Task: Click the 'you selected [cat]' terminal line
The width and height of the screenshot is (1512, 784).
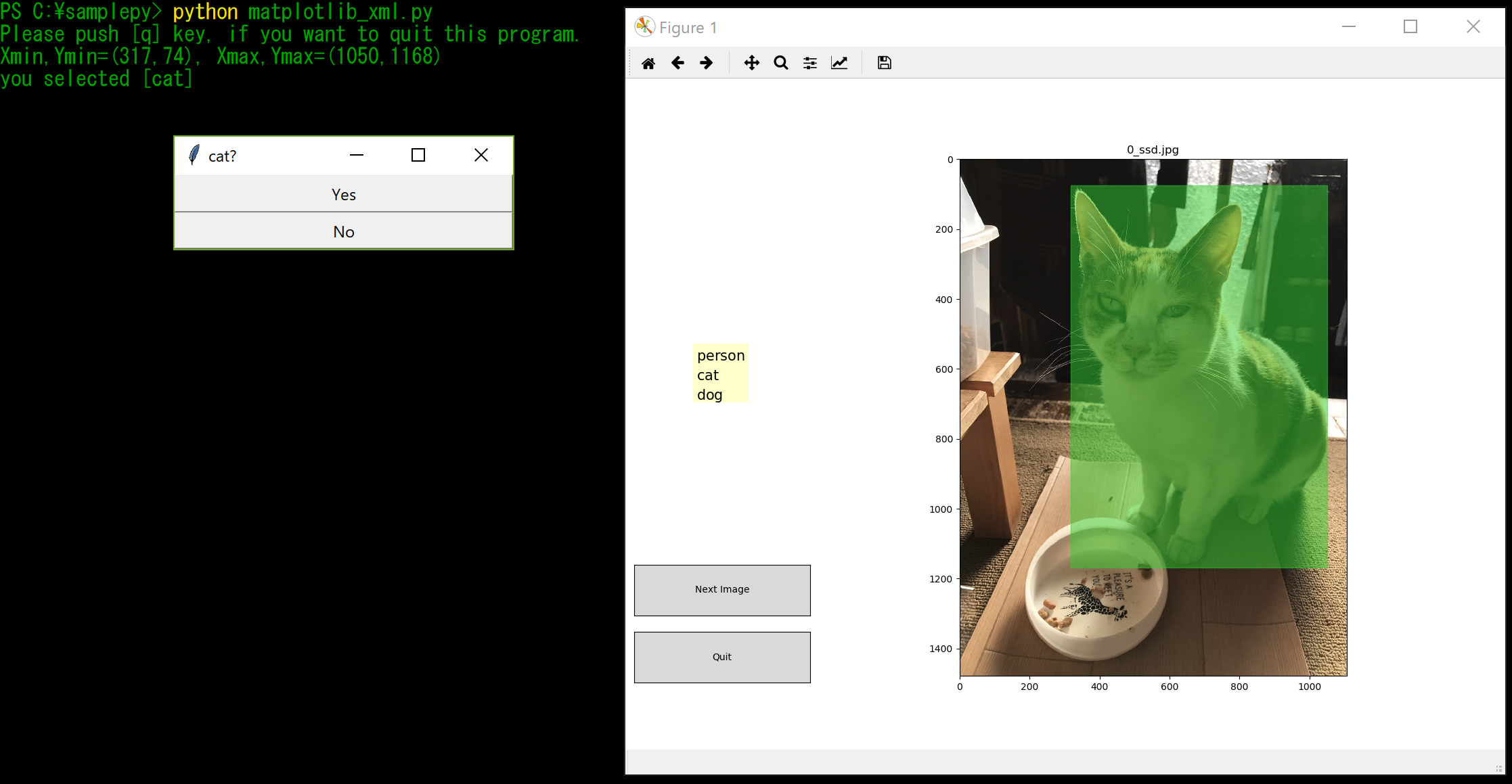Action: click(97, 78)
